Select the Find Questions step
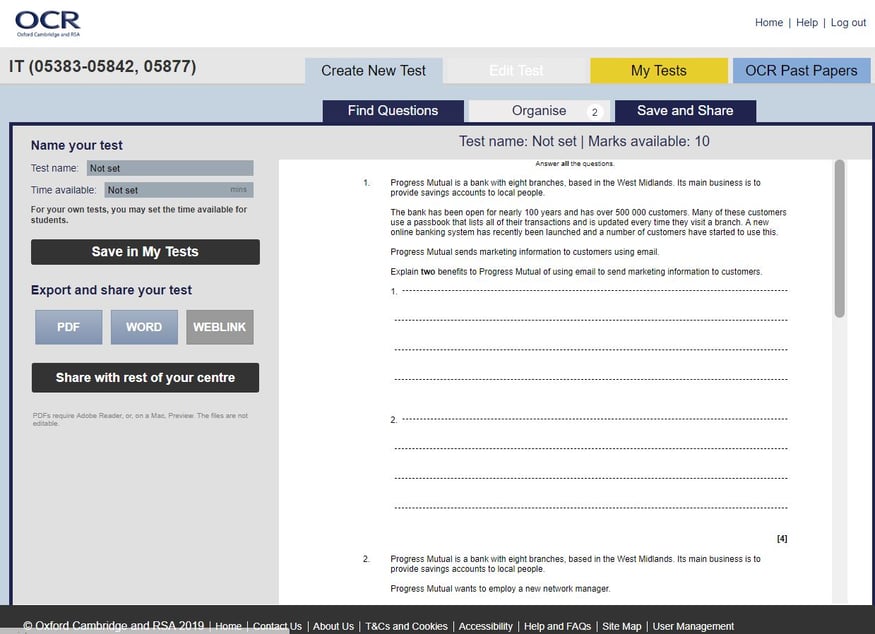The width and height of the screenshot is (875, 634). point(393,111)
